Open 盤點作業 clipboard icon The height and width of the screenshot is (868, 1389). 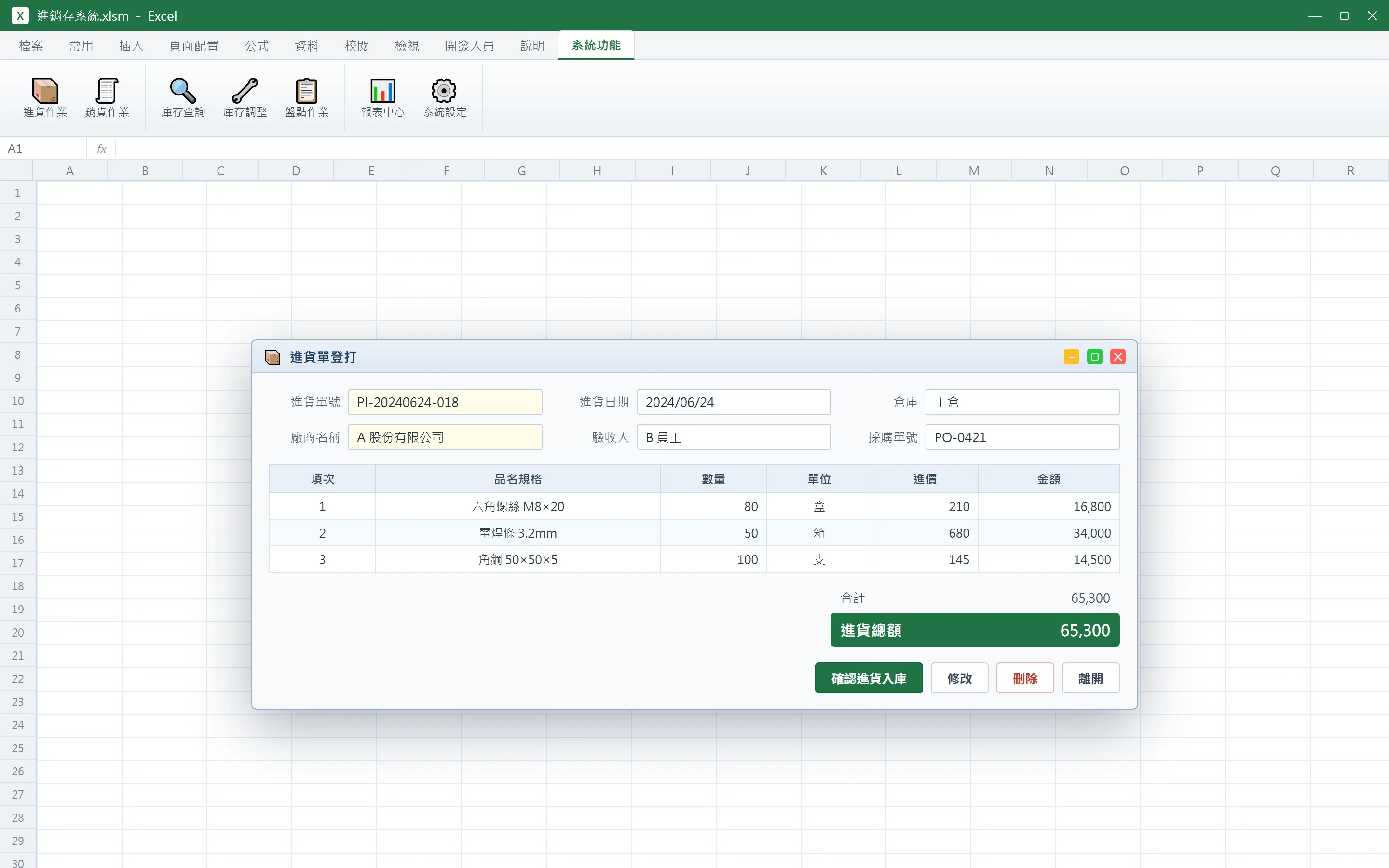(307, 97)
